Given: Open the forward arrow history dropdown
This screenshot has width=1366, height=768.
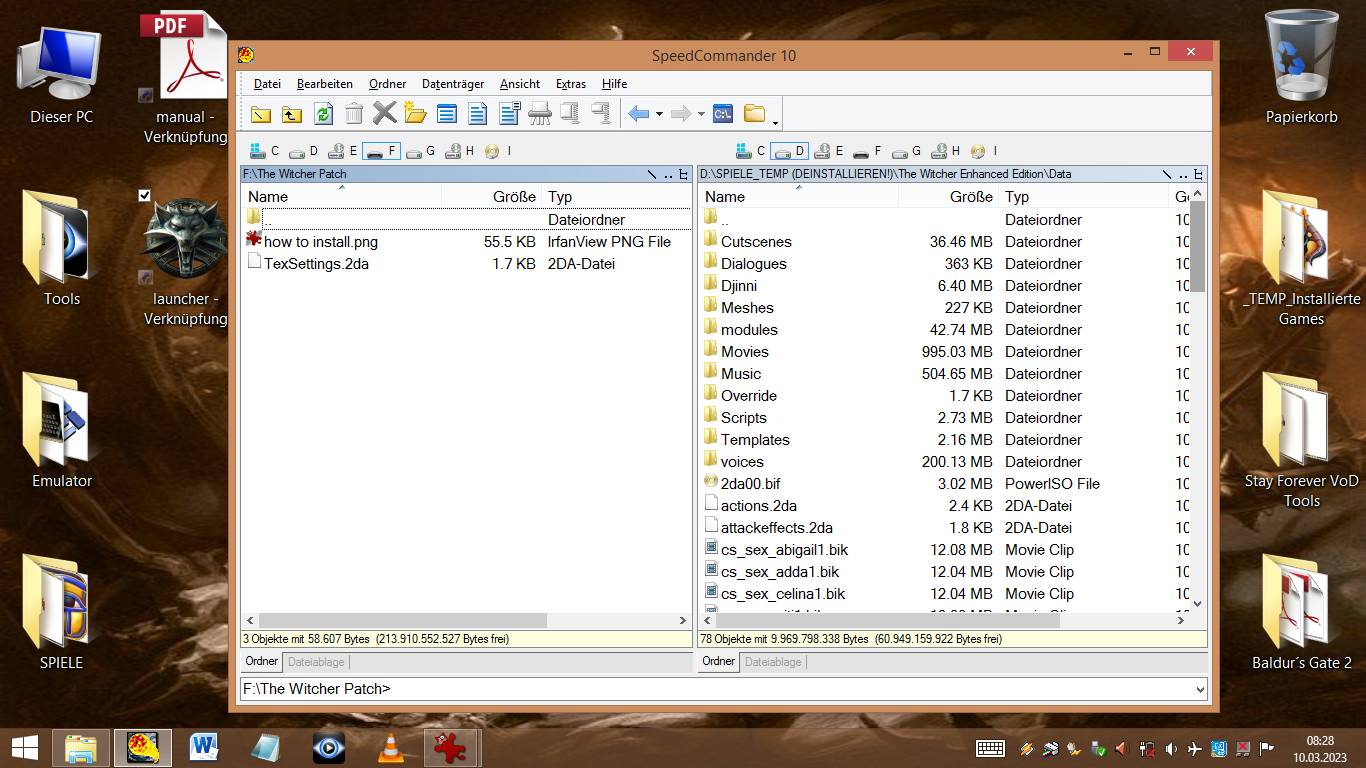Looking at the screenshot, I should (x=701, y=114).
